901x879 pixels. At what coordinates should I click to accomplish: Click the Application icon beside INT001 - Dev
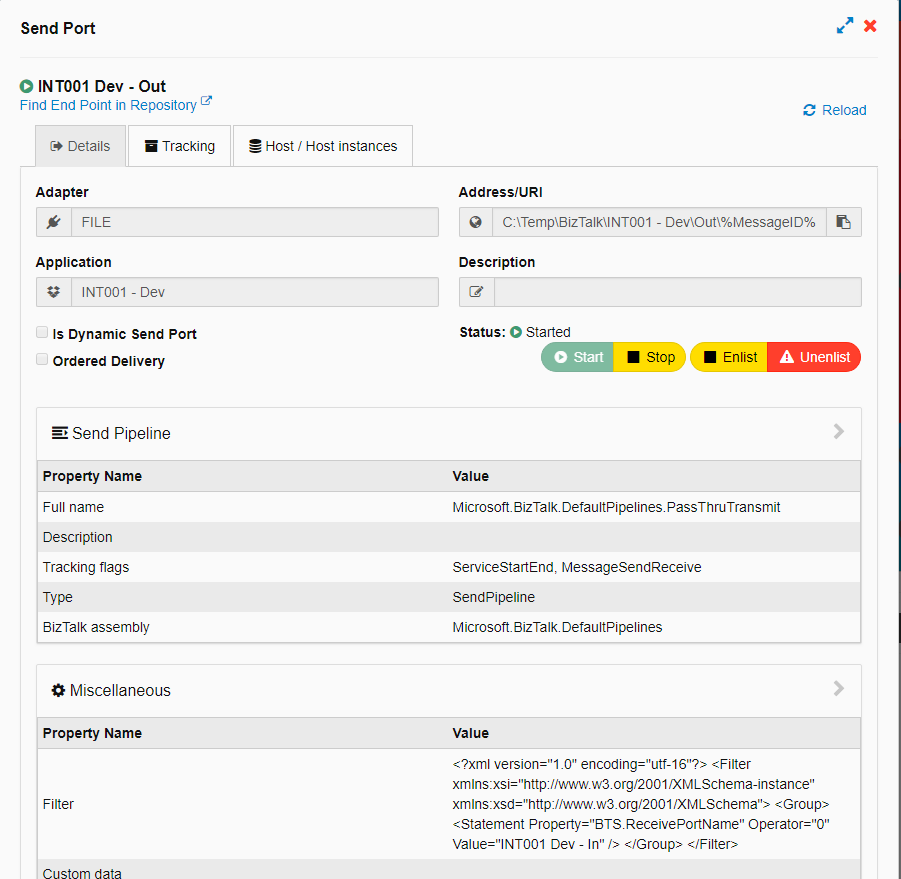click(54, 292)
